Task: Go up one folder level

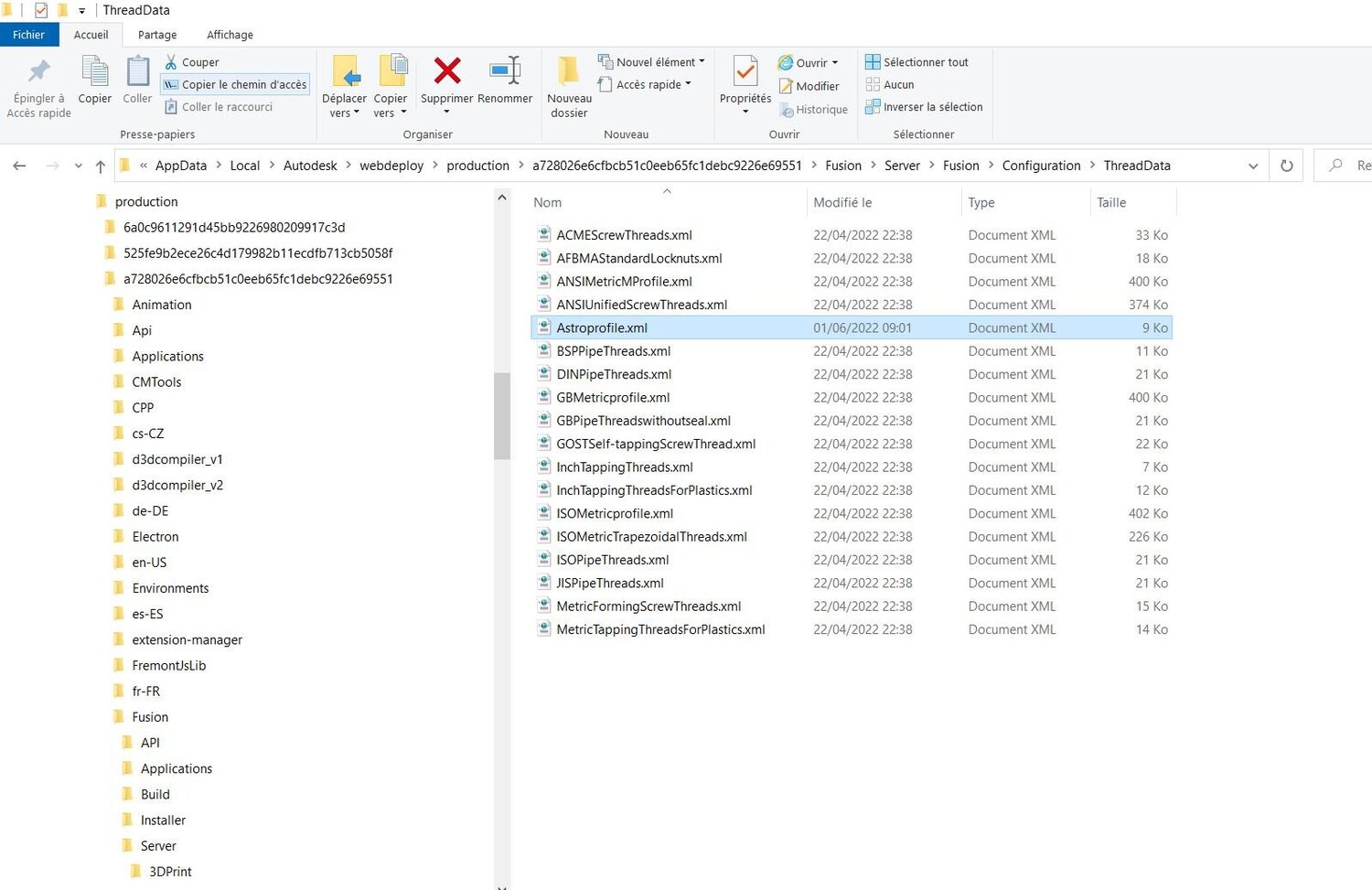Action: [101, 166]
